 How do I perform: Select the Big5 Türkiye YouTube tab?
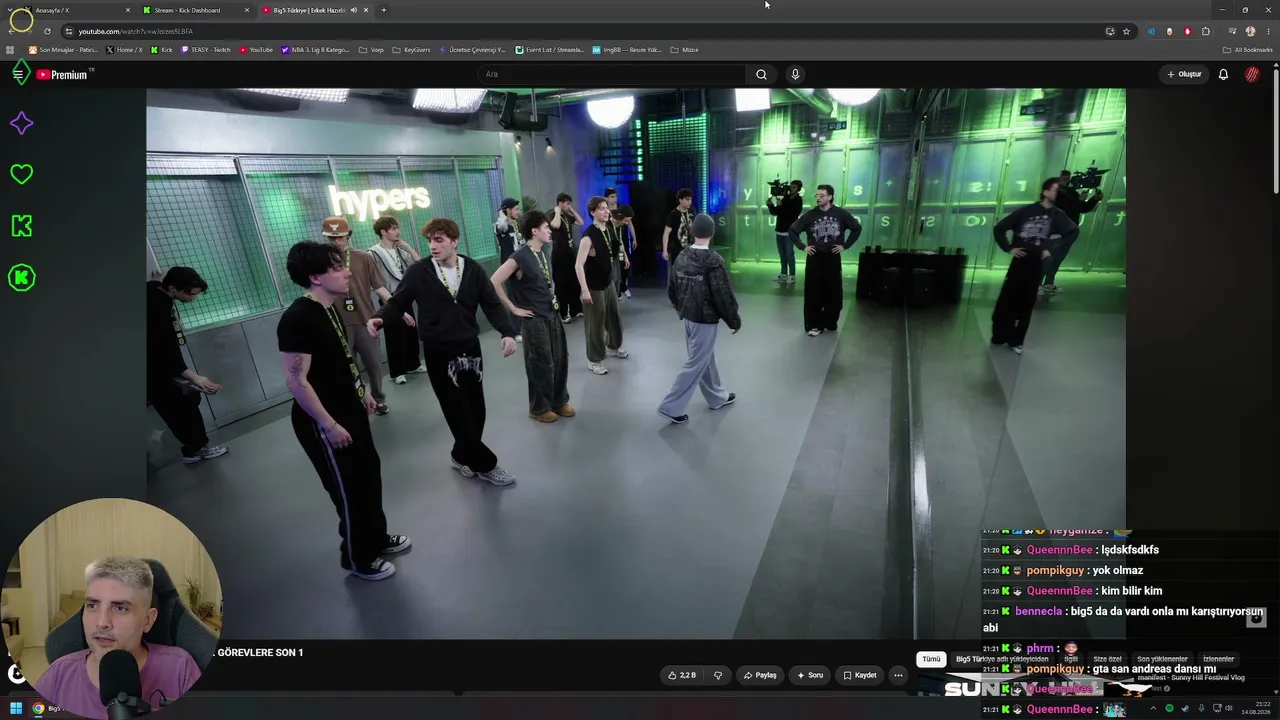(x=314, y=10)
